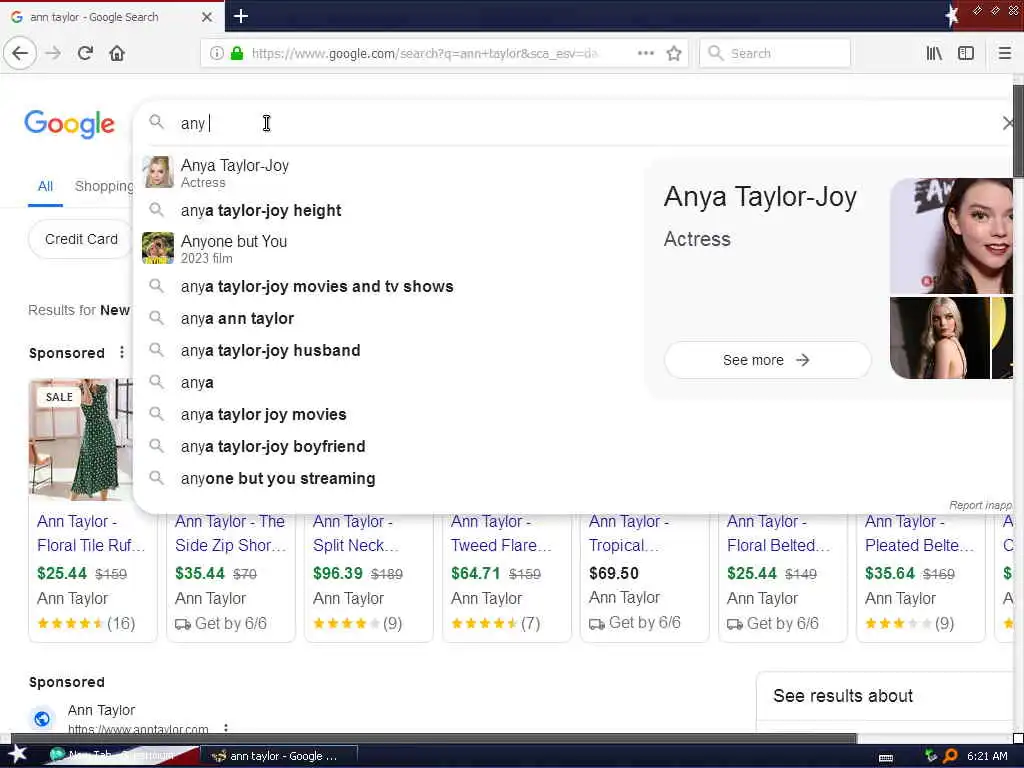Open Ann Taylor Pleated Belte... product link

(919, 533)
